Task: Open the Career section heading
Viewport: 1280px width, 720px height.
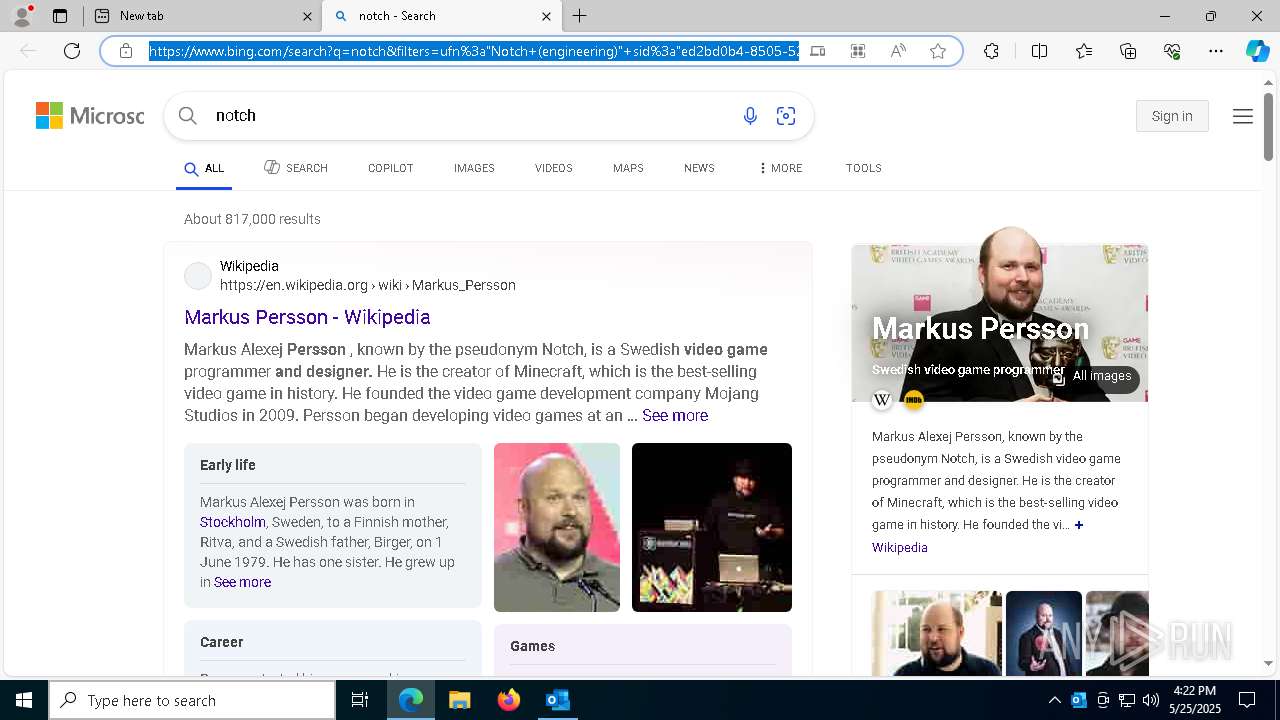Action: coord(222,642)
